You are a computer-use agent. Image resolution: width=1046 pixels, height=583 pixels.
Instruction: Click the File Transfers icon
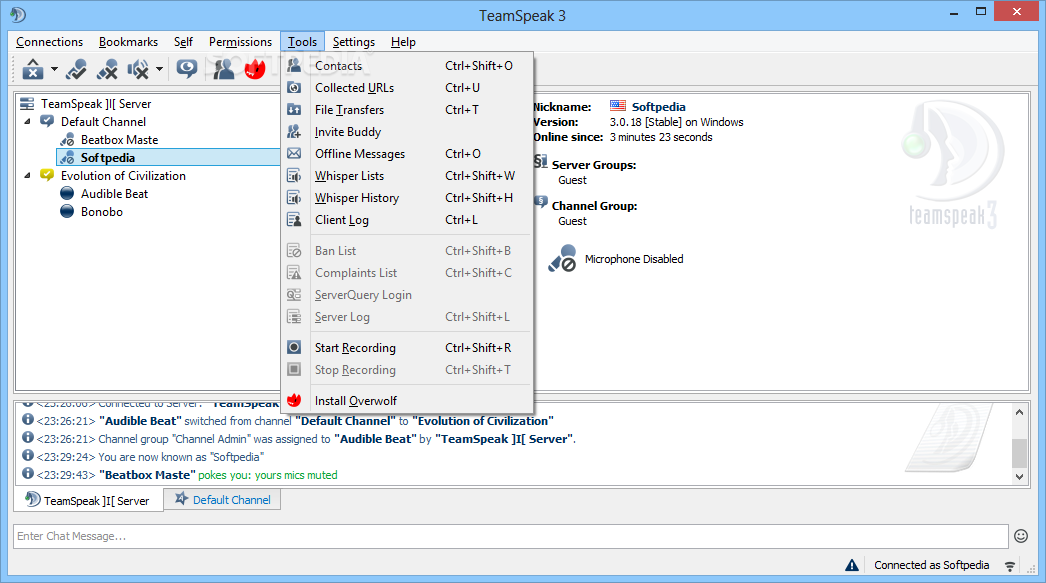click(294, 109)
